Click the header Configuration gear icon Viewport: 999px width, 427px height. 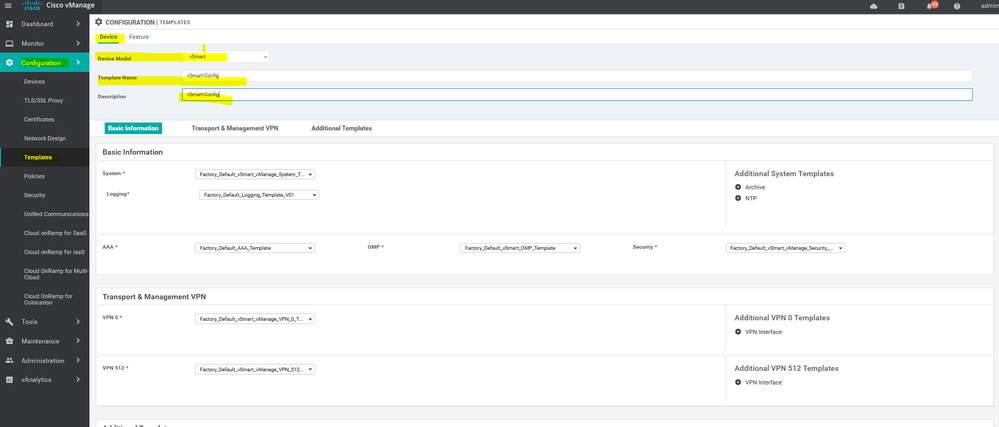click(99, 22)
